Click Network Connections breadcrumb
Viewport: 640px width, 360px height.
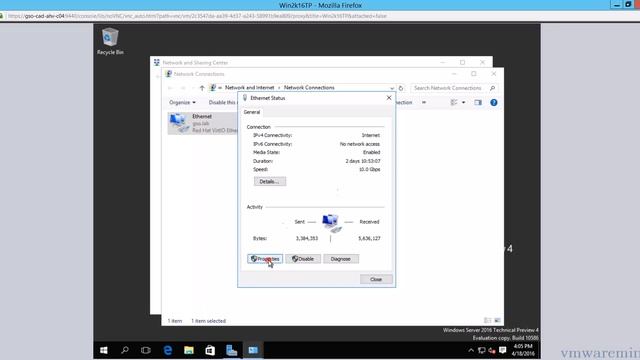[309, 88]
